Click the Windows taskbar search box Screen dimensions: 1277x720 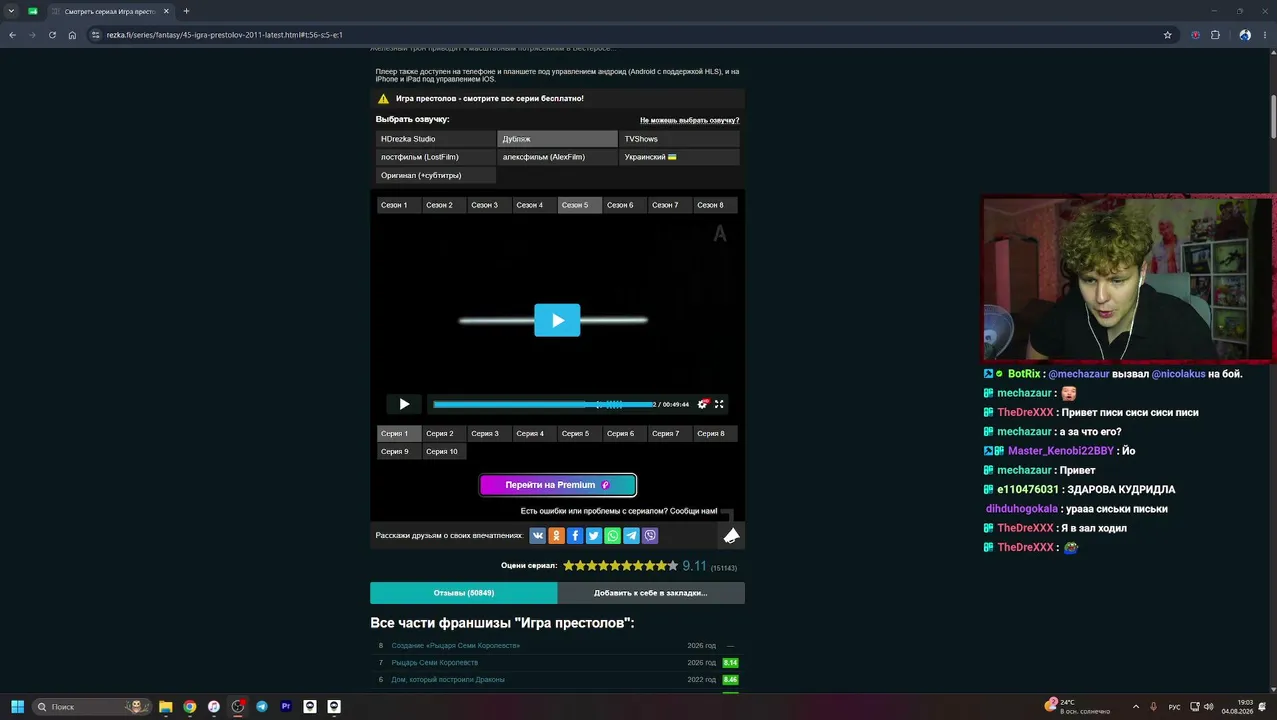pos(93,706)
